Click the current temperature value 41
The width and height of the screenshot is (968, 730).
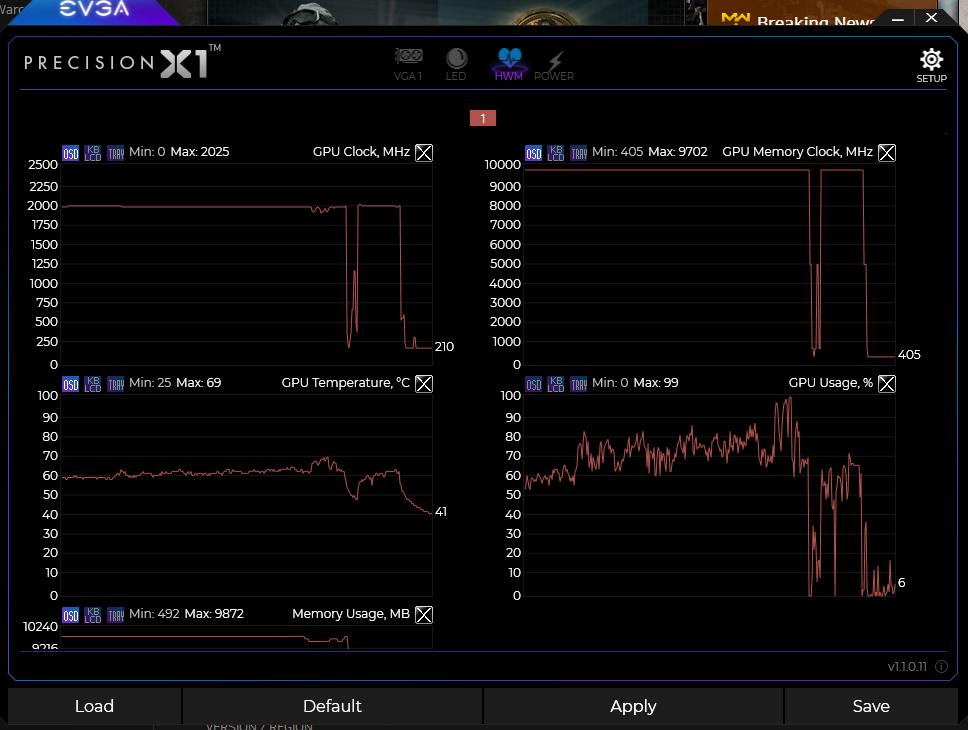point(441,512)
